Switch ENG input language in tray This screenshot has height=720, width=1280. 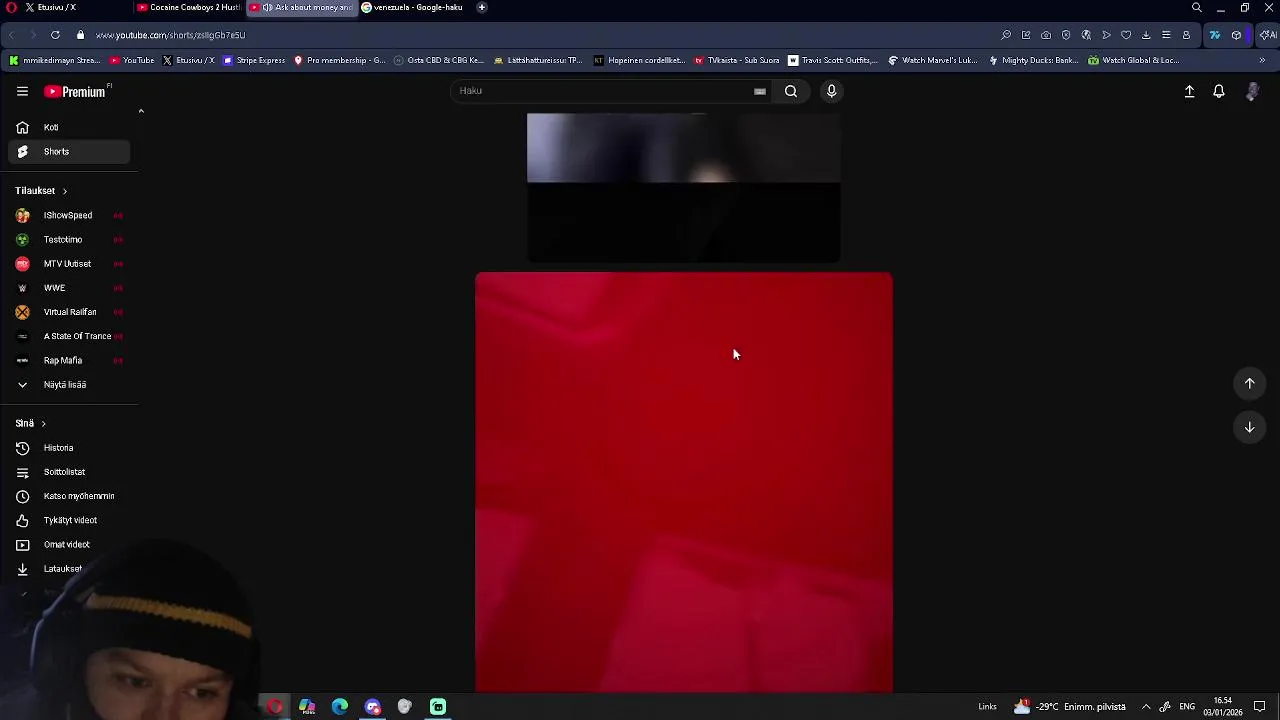tap(1187, 707)
